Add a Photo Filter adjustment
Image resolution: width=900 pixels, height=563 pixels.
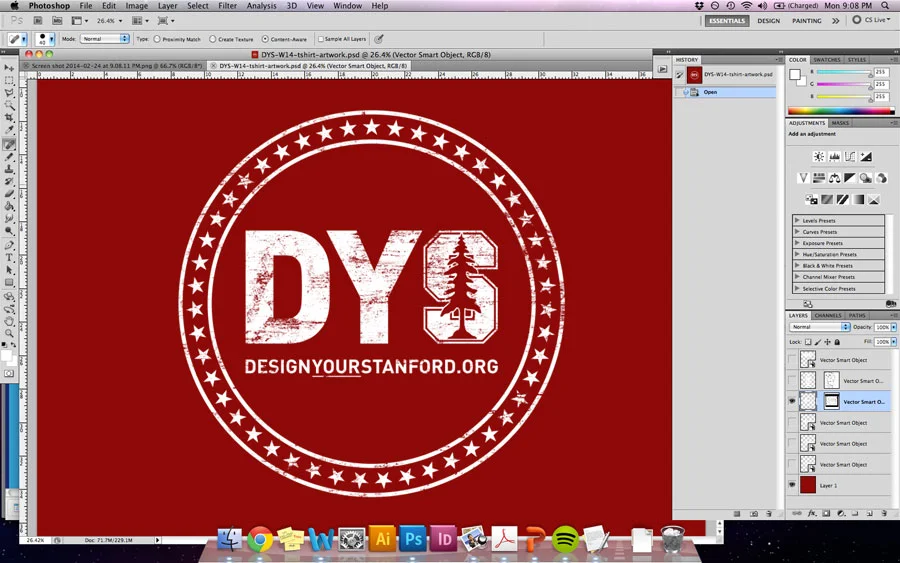pyautogui.click(x=866, y=178)
